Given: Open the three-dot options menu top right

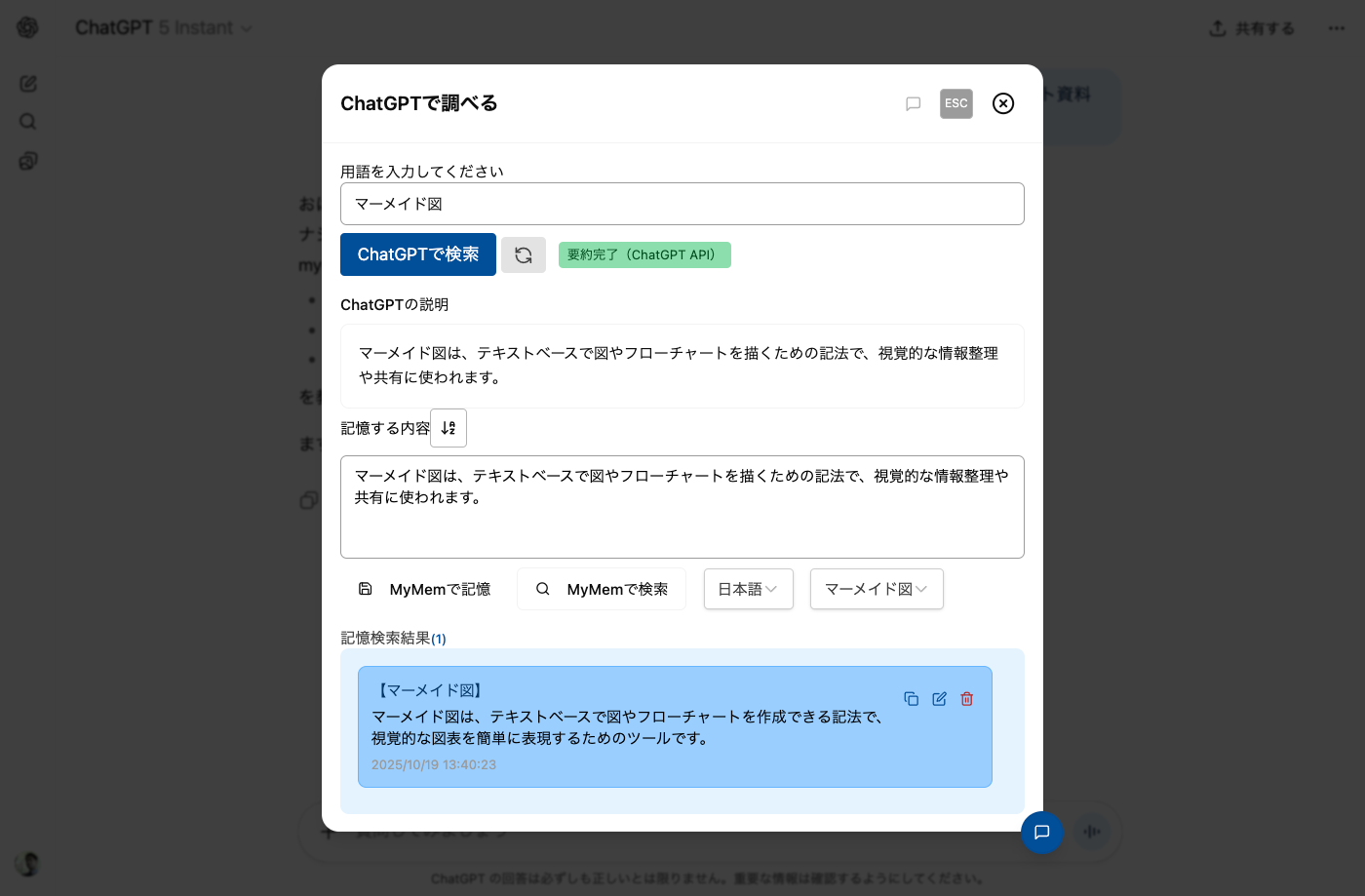Looking at the screenshot, I should 1337,27.
